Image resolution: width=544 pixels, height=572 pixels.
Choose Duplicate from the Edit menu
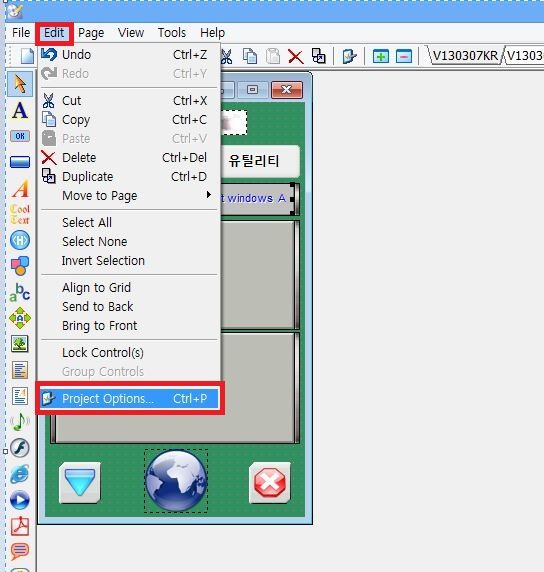click(x=129, y=177)
